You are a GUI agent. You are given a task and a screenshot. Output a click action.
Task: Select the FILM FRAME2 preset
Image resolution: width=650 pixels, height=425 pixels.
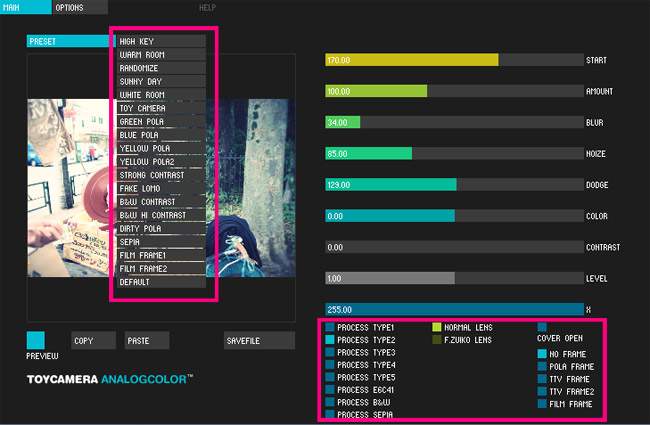pos(161,269)
